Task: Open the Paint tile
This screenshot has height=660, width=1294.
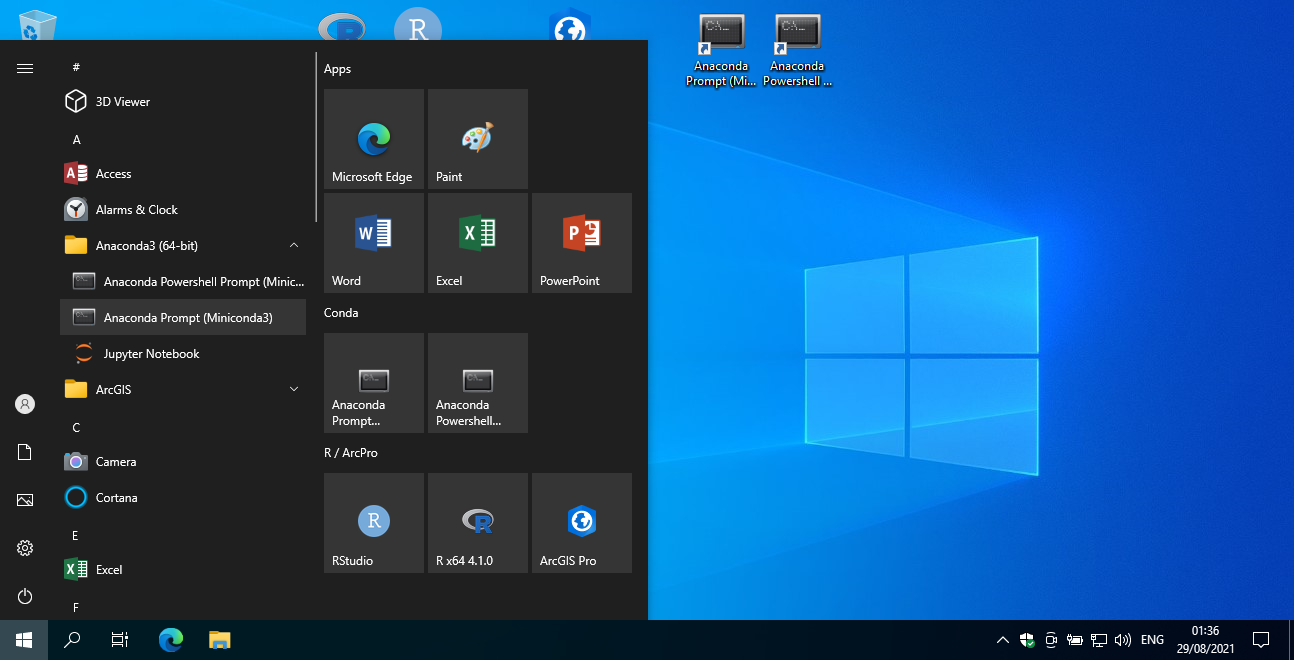Action: point(477,139)
